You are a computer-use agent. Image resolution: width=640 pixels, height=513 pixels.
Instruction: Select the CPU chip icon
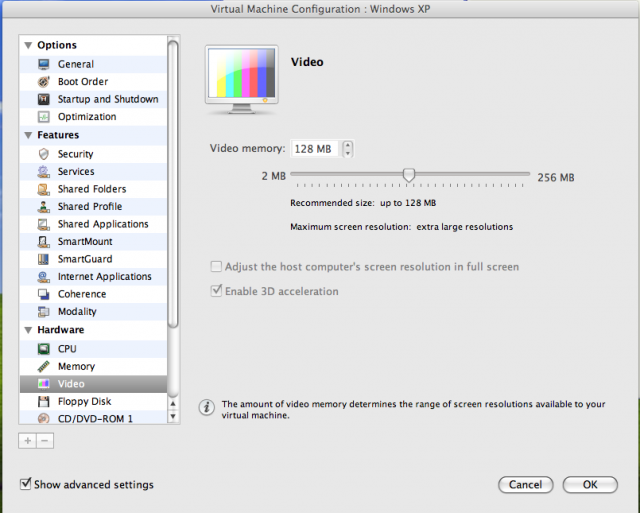(44, 349)
